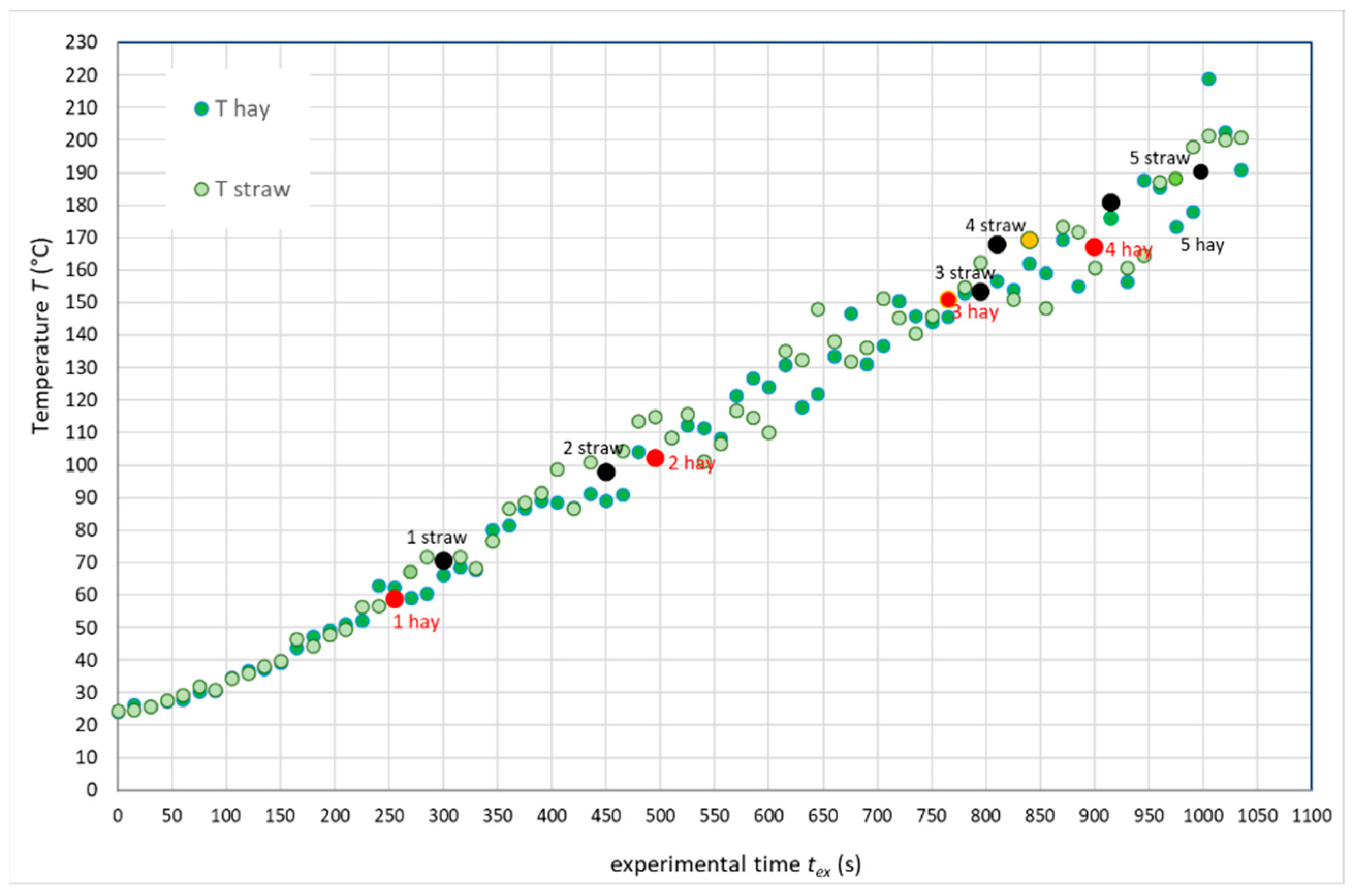
Task: Click the red '4 hay' data marker
Action: pos(1094,247)
